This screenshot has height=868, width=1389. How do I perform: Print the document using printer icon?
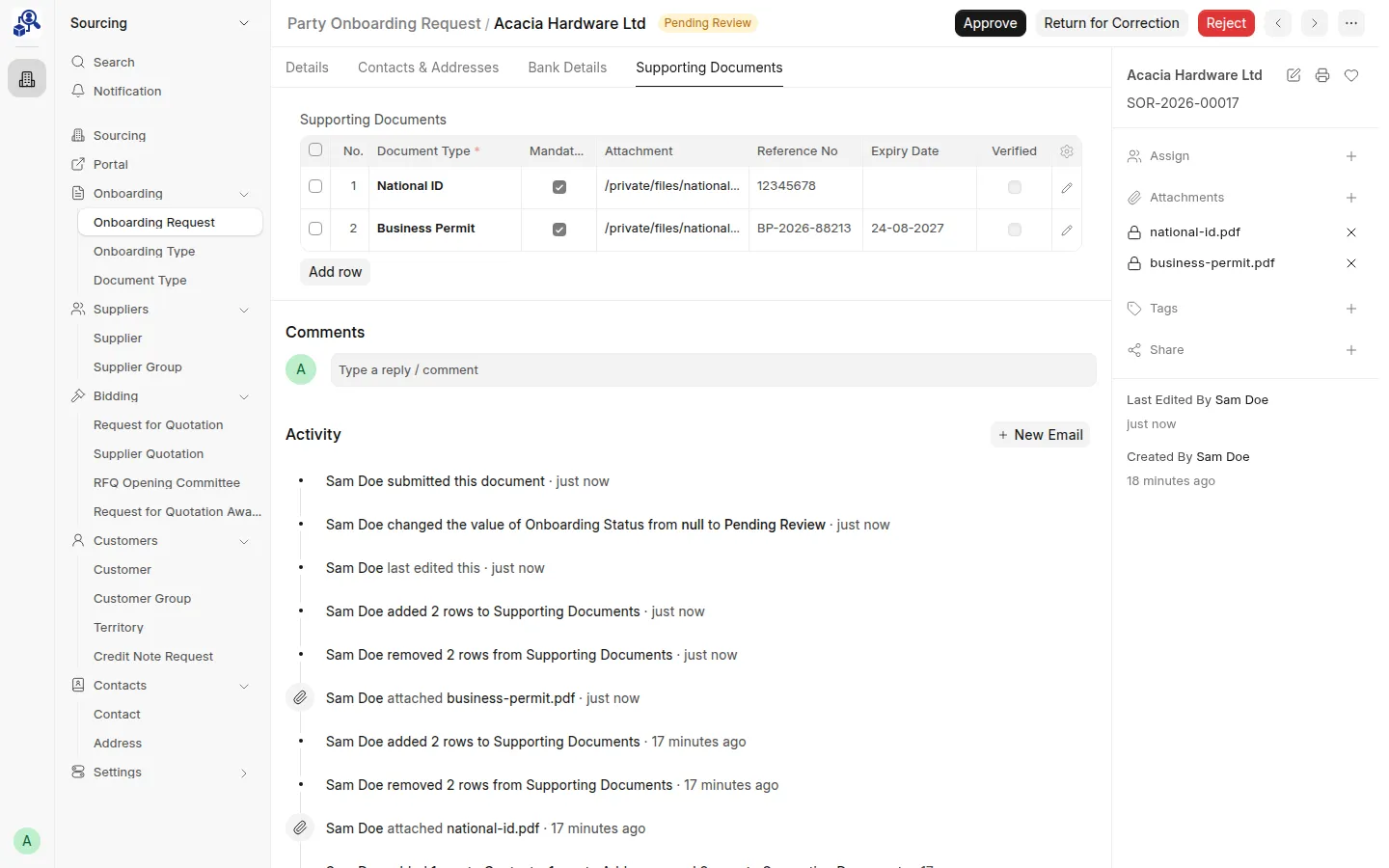coord(1322,75)
